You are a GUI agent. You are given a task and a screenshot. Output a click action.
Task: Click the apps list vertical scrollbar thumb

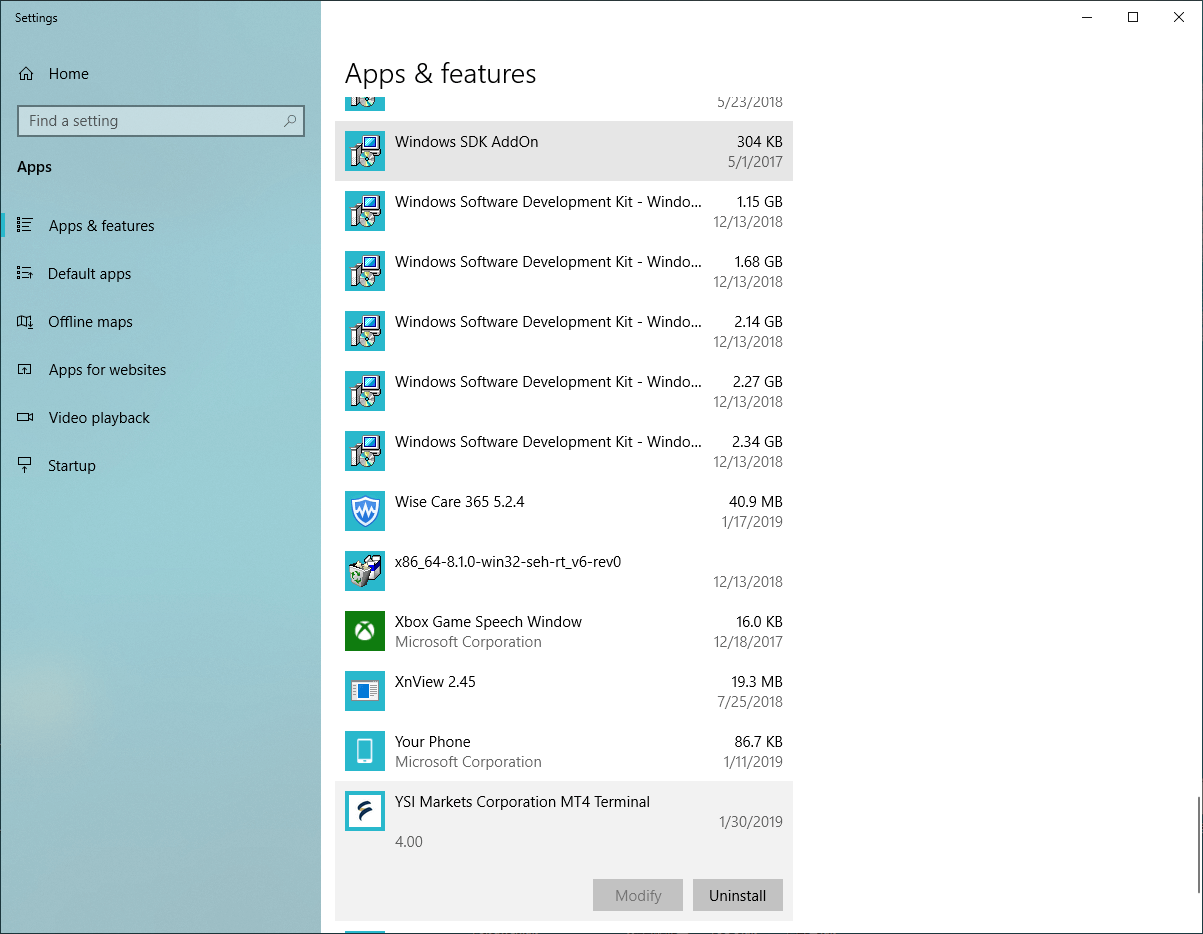[1198, 844]
